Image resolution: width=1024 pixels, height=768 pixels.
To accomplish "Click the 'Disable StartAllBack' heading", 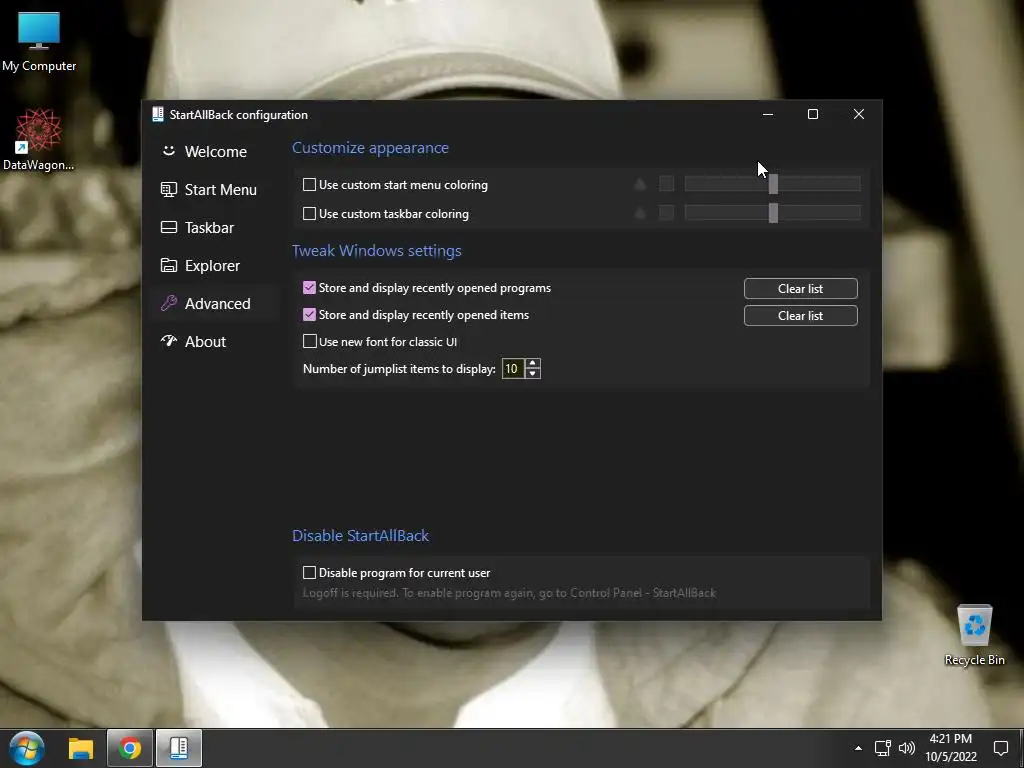I will [360, 536].
